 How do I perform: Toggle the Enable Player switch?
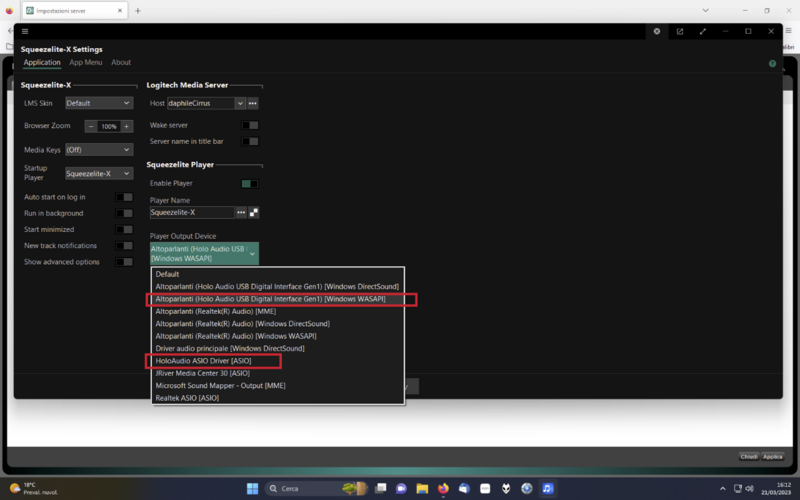[x=250, y=184]
